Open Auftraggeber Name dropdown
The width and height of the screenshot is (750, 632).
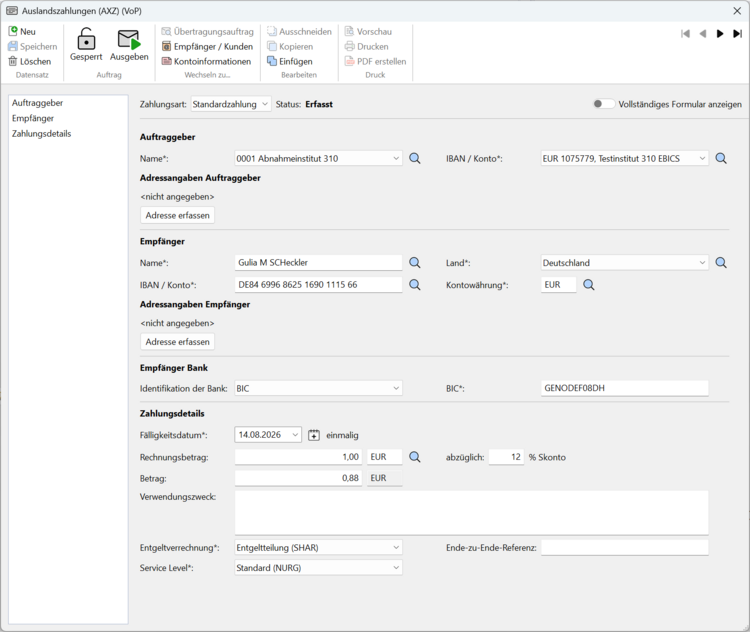coord(318,158)
